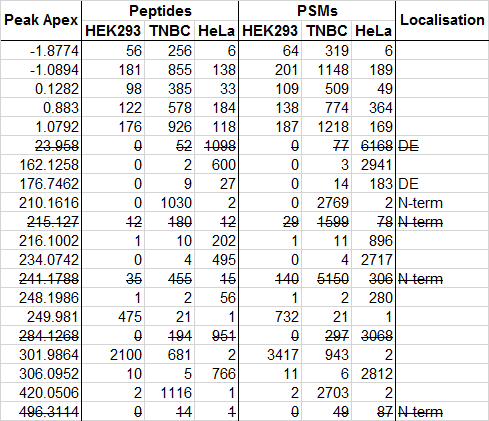This screenshot has width=489, height=421.
Task: Select the 'Peptides' merged header cell
Action: (160, 11)
